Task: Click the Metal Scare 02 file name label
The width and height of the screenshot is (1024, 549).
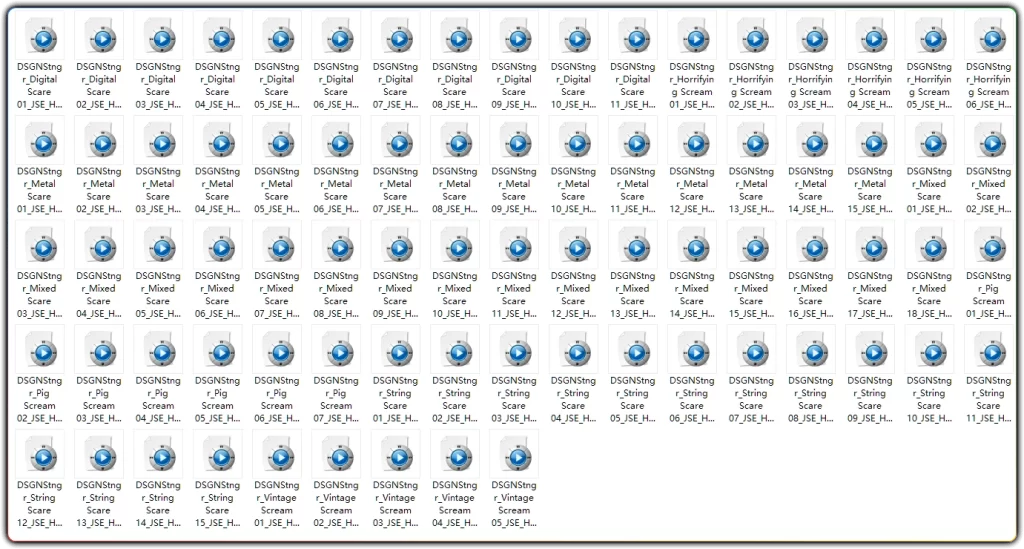Action: [99, 190]
